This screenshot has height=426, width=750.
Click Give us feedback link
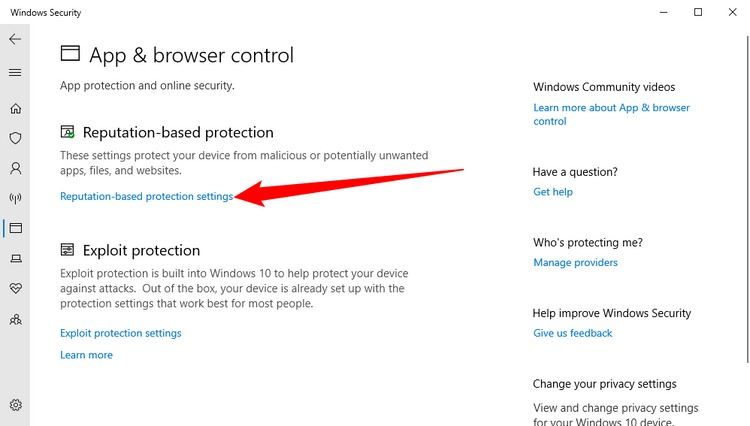tap(573, 333)
